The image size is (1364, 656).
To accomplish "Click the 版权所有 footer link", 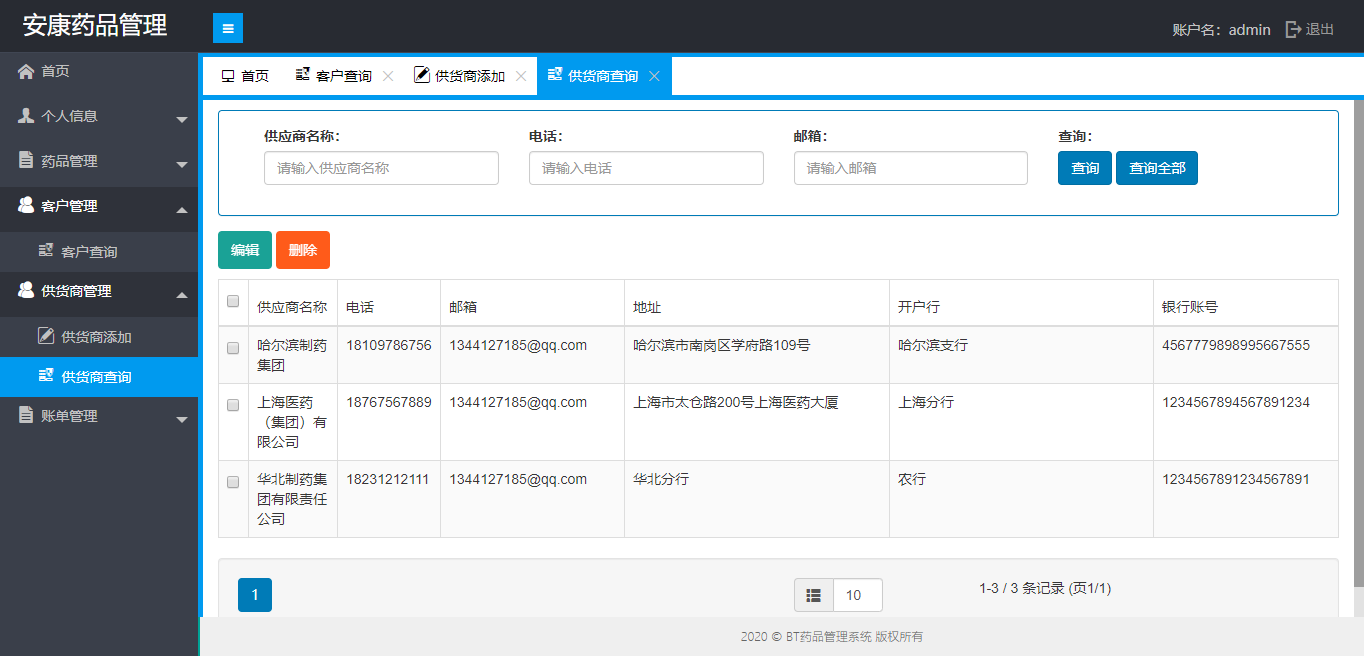I will click(899, 636).
